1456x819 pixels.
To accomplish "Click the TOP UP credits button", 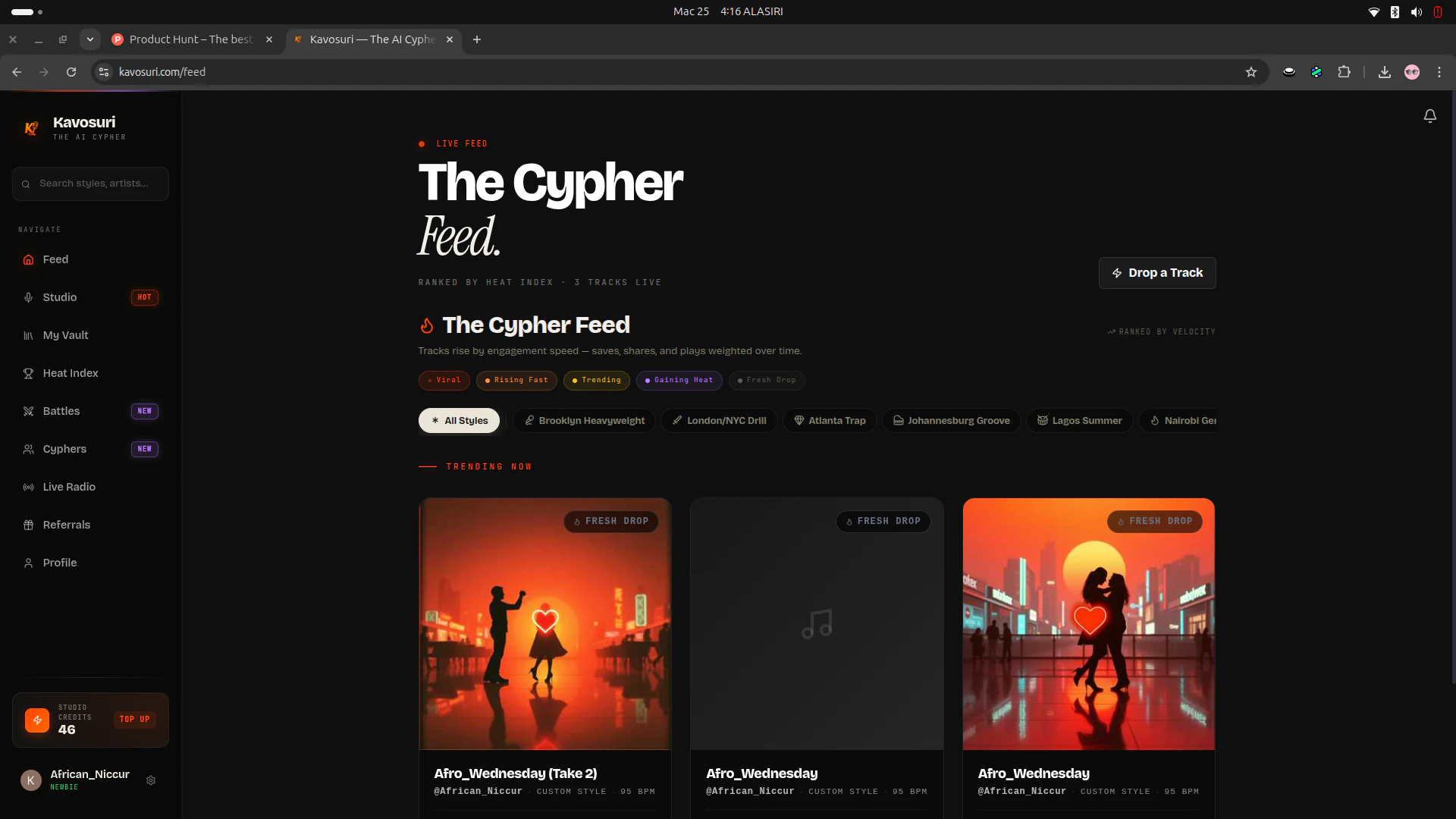I will 135,719.
